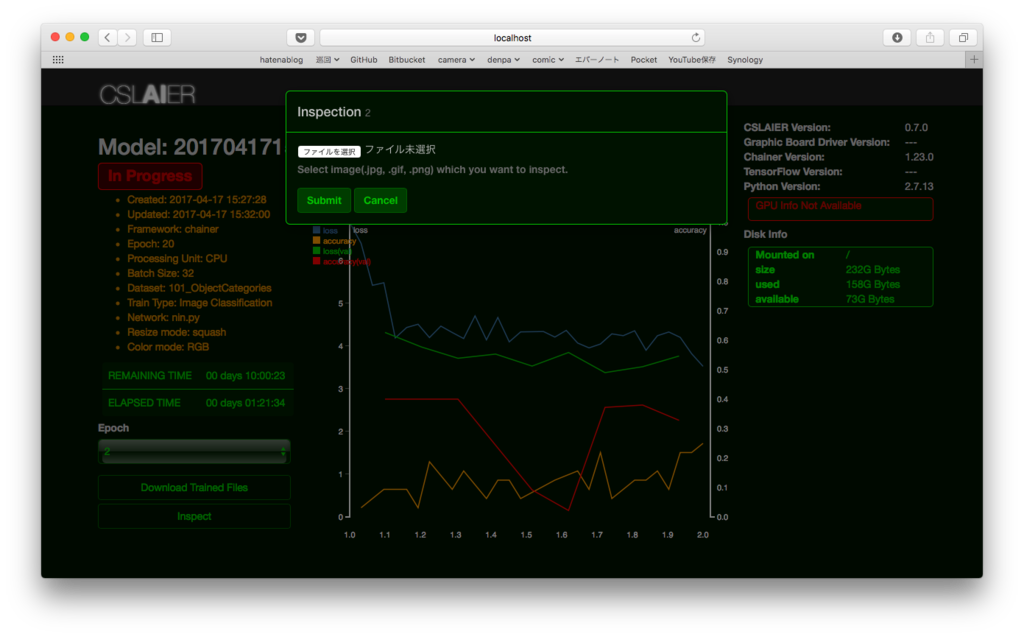
Task: Toggle the loss legend swatch
Action: (317, 230)
